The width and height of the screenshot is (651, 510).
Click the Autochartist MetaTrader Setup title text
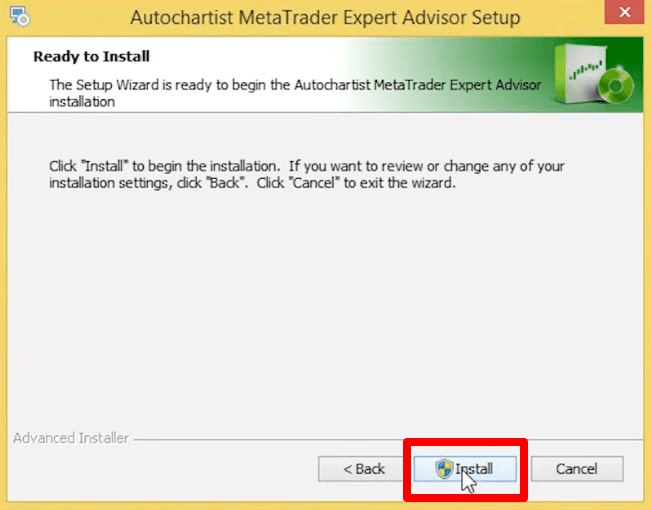tap(325, 17)
